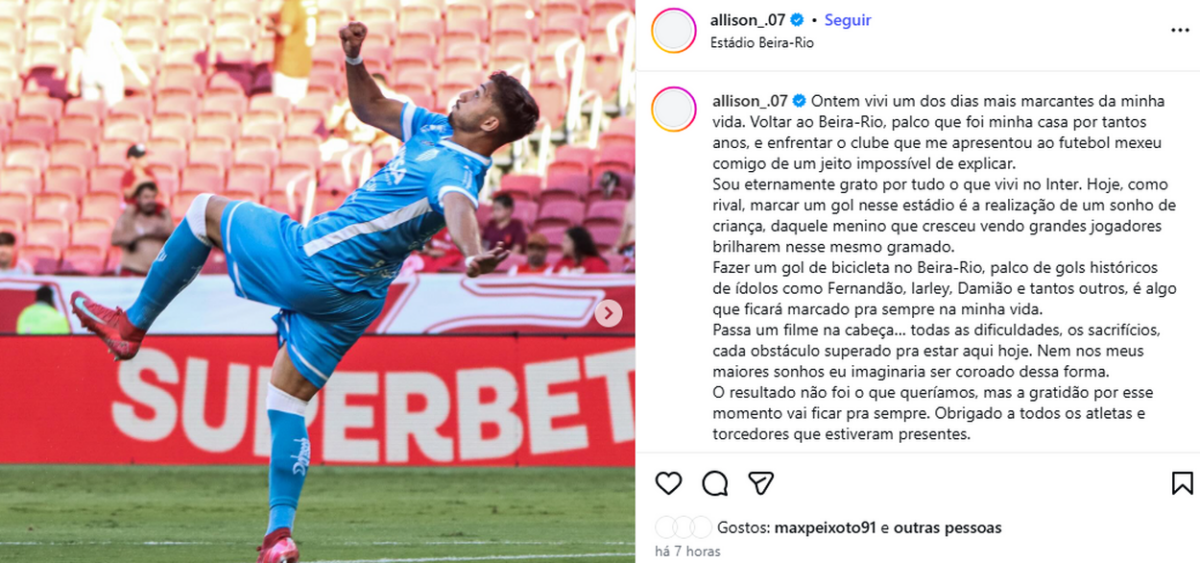Go to next photo with arrow
This screenshot has height=563, width=1200.
click(x=608, y=314)
